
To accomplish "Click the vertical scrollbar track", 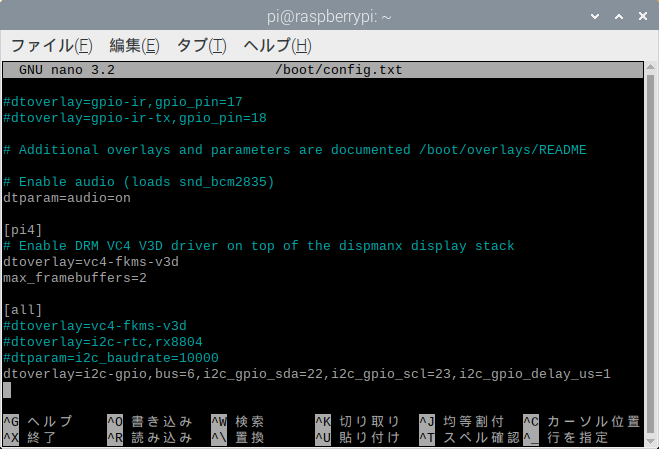I will 651,254.
